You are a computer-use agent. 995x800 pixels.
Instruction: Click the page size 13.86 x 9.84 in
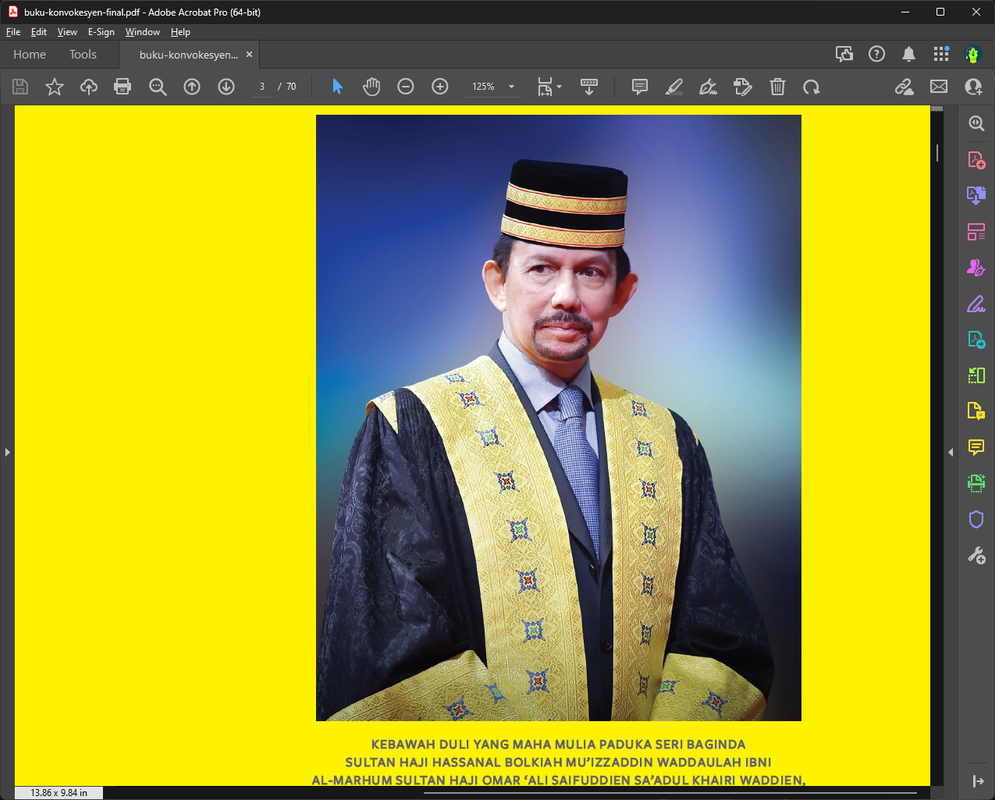click(58, 793)
